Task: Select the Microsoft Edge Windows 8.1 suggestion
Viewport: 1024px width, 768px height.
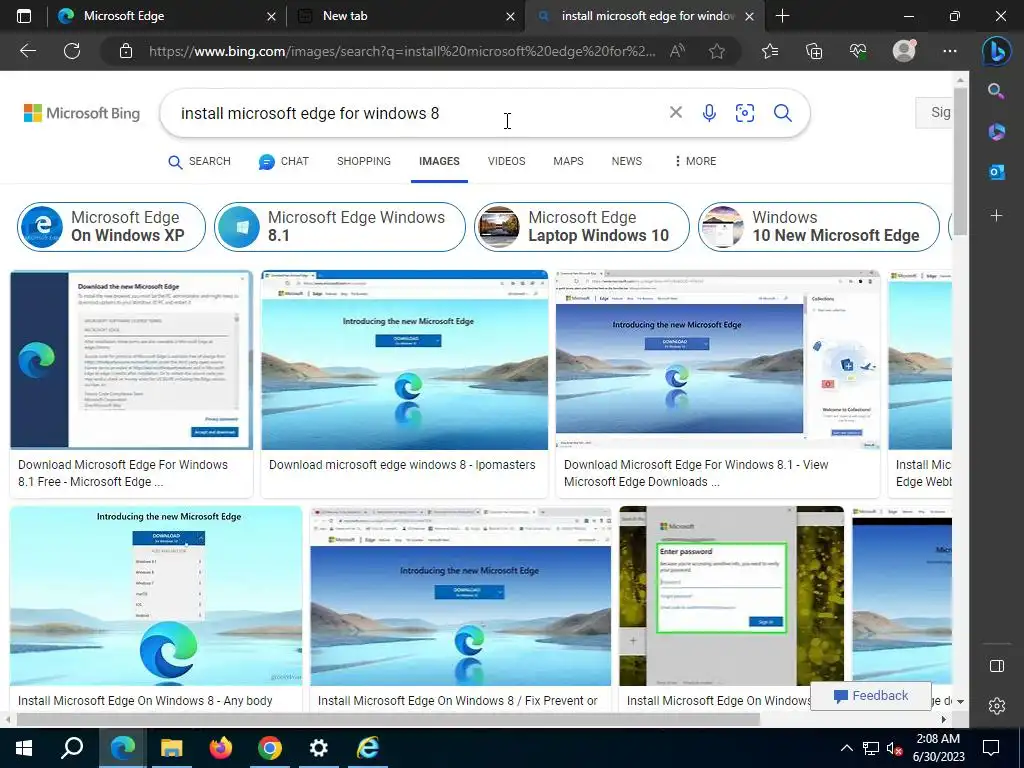Action: (340, 227)
